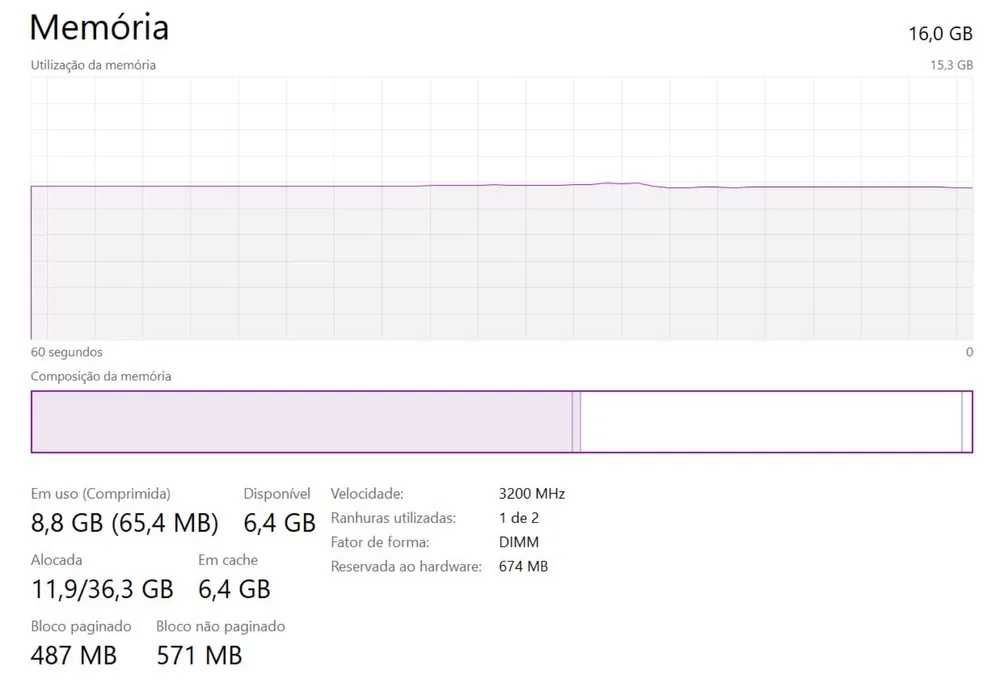This screenshot has width=1000, height=682.
Task: Click the 60 segundos time axis label
Action: pos(66,352)
